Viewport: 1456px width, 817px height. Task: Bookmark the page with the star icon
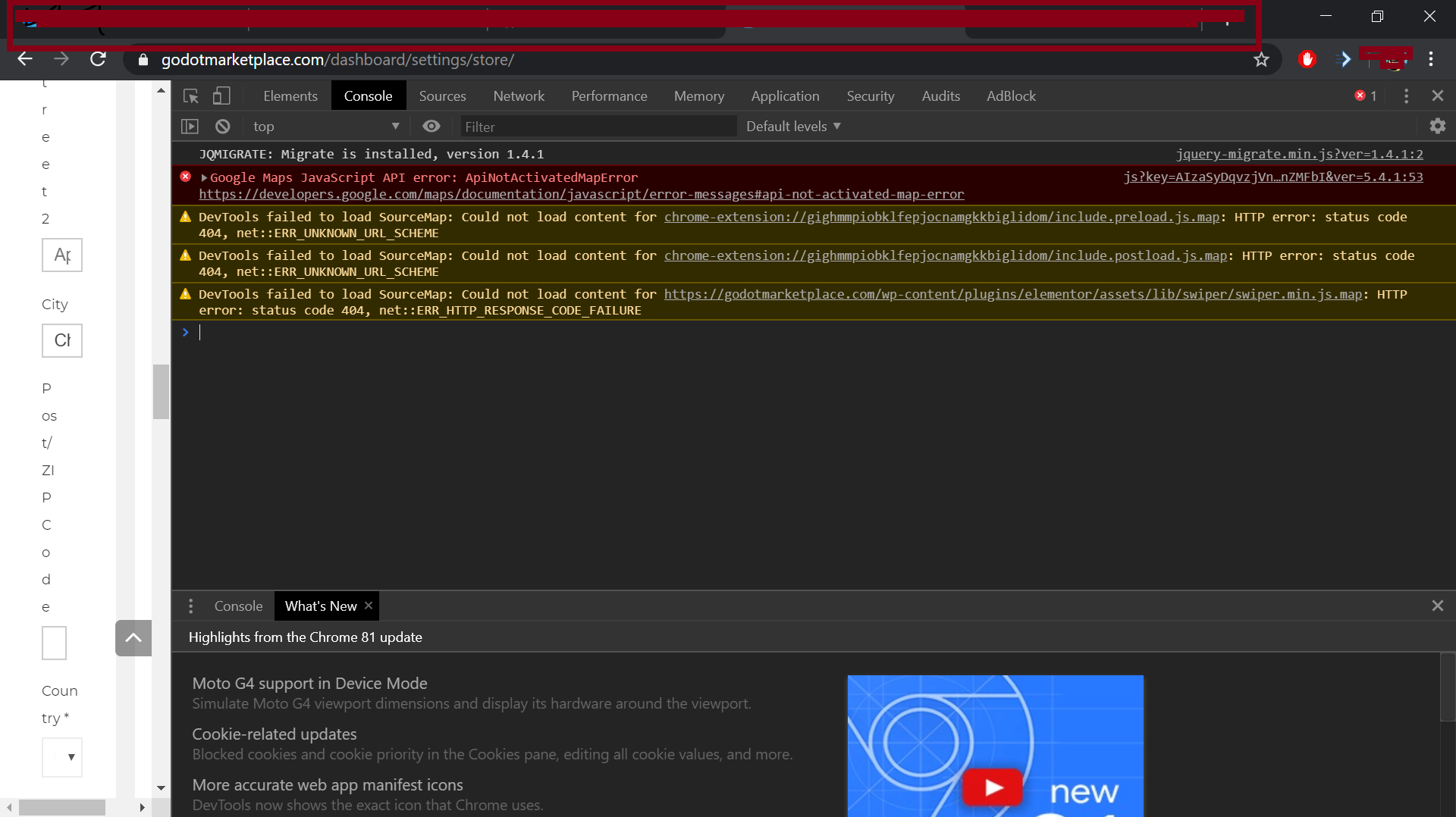coord(1261,60)
